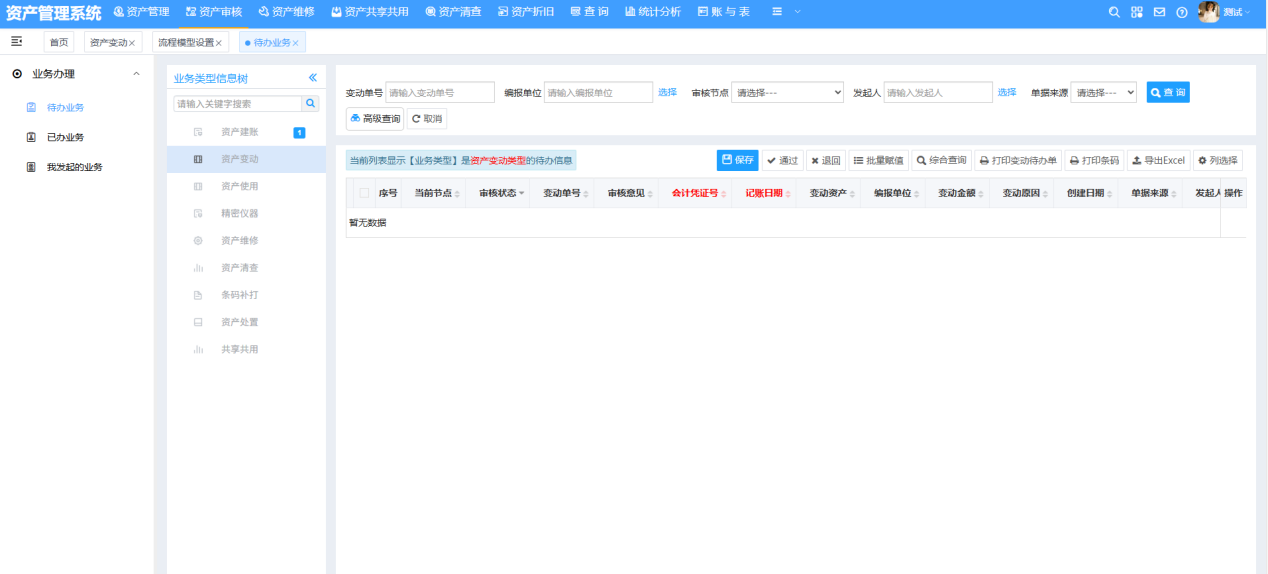Open the QR code icon in header

pyautogui.click(x=1137, y=12)
